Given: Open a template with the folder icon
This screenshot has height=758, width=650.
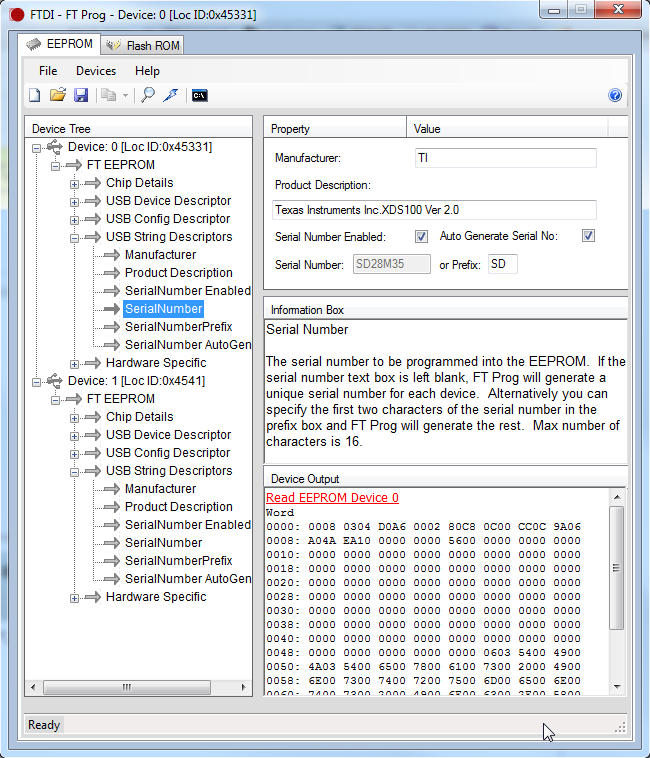Looking at the screenshot, I should (x=58, y=95).
